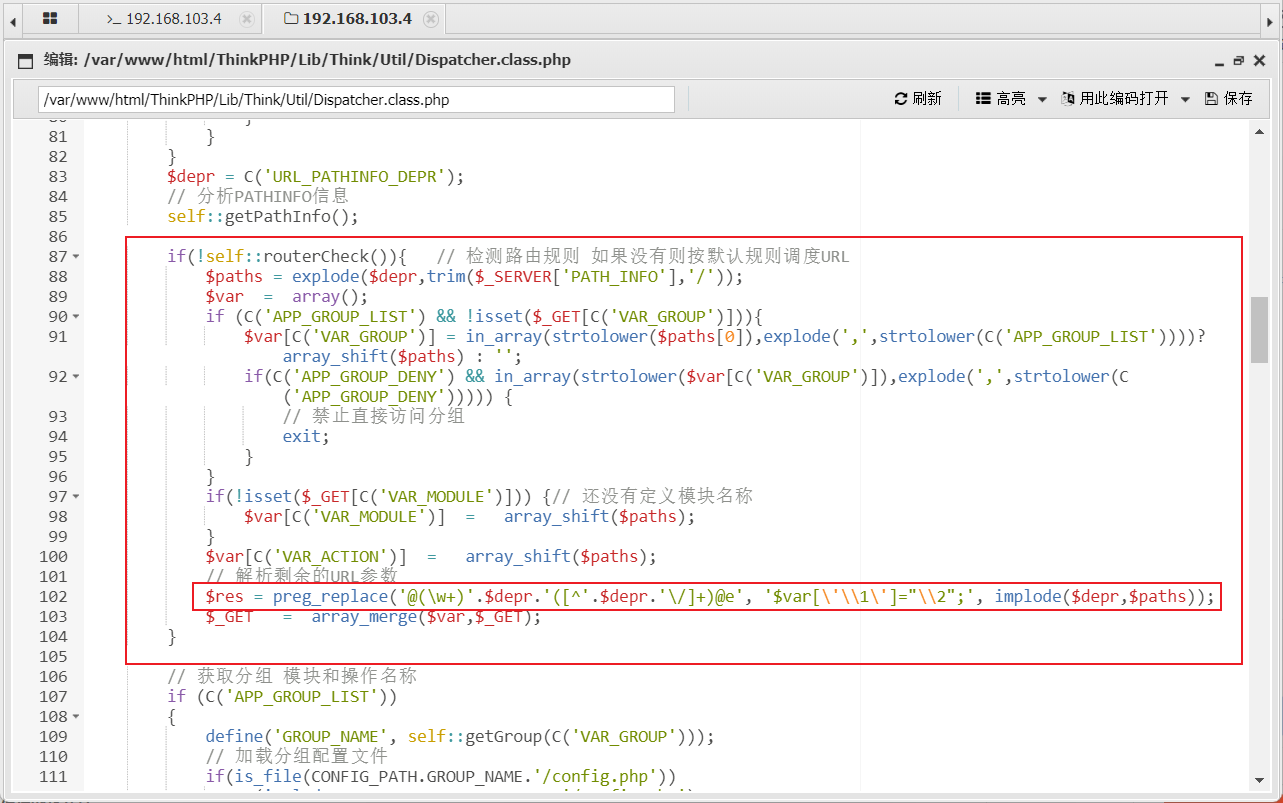Click the '获取分组 模块和操作名称' comment
Screen dimensions: 1283x803
(292, 677)
